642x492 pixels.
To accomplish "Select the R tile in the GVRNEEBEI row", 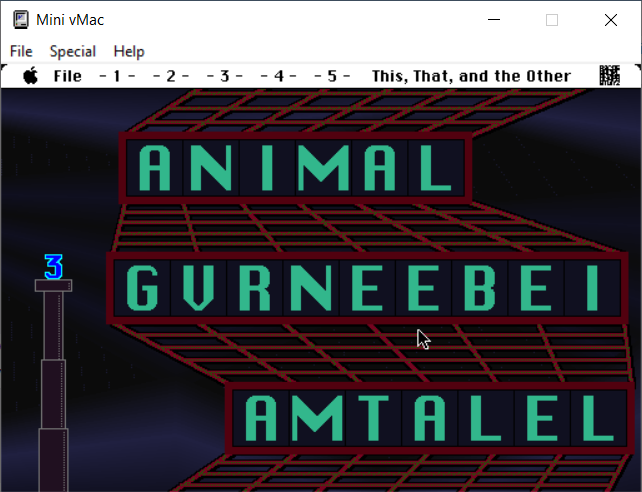I will coord(254,288).
